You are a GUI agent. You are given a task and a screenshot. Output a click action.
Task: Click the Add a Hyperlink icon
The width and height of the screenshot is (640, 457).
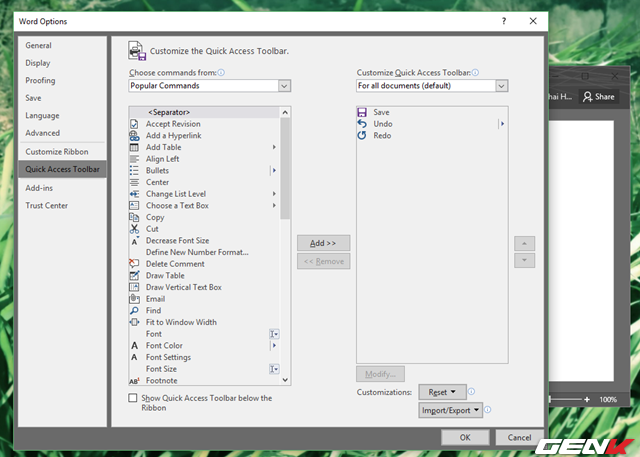pos(134,135)
